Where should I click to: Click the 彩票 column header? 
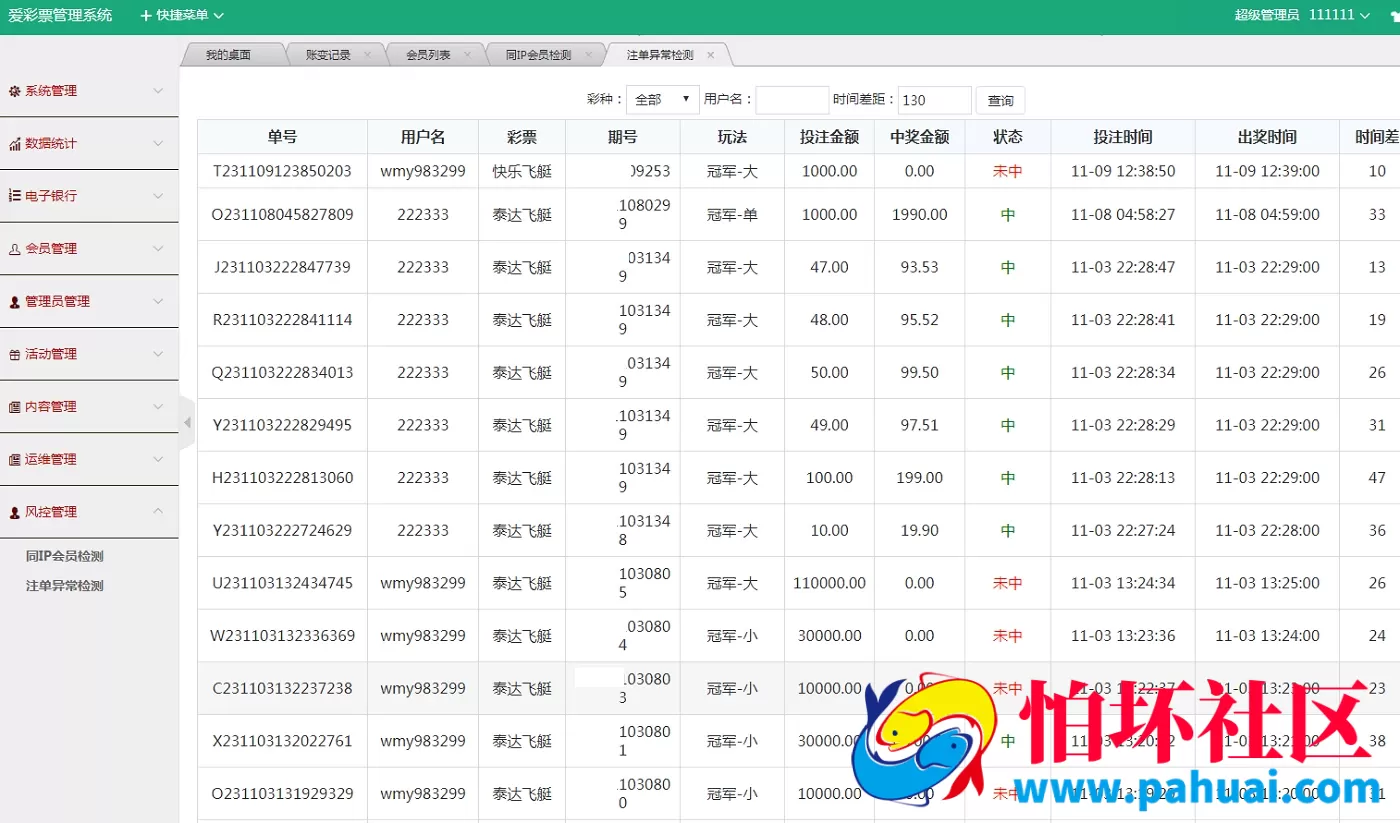point(522,137)
